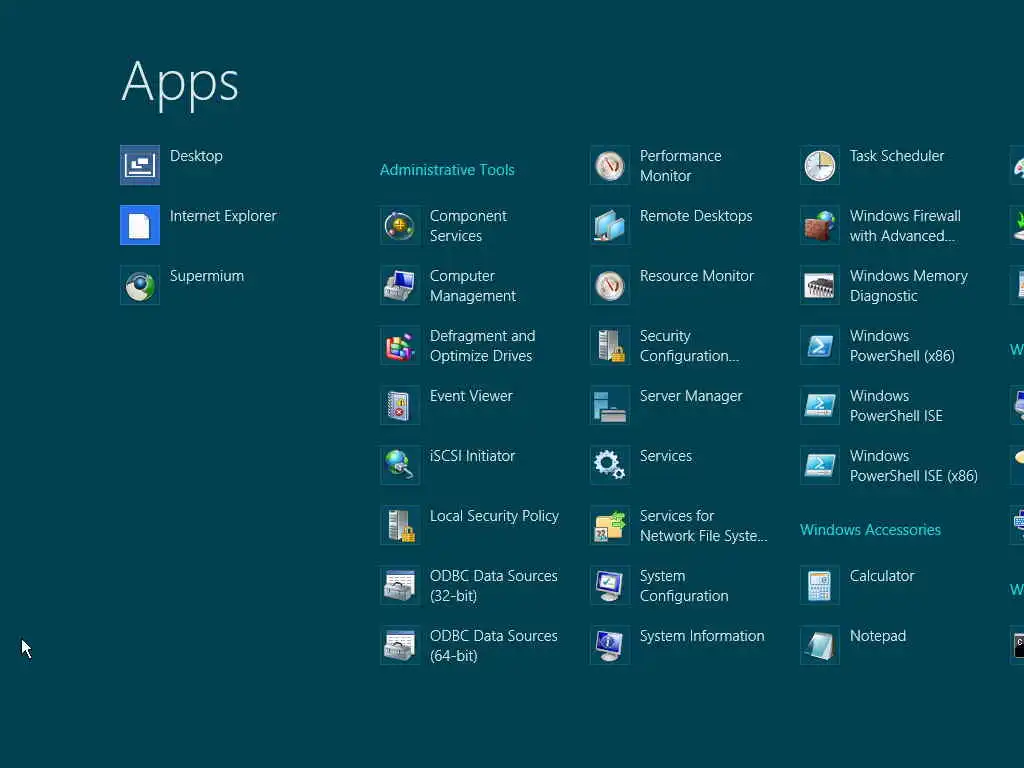Open the Supermium browser icon

pyautogui.click(x=140, y=285)
